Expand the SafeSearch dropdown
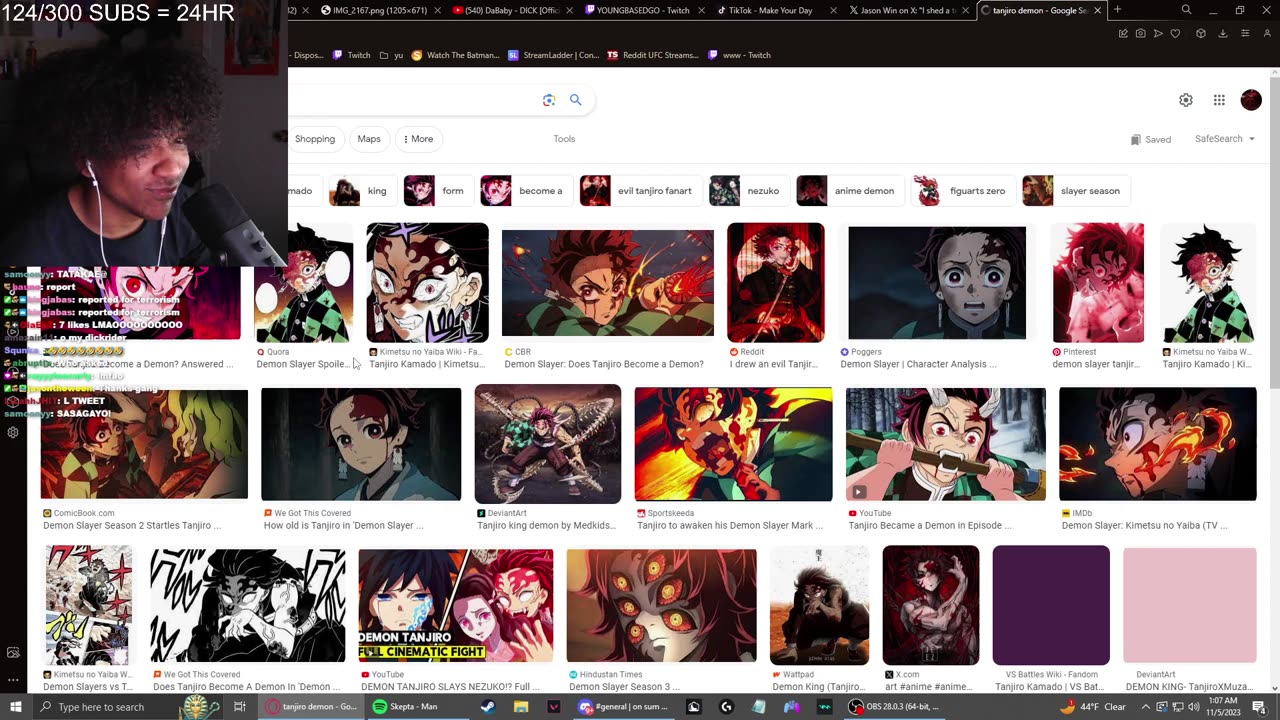This screenshot has height=720, width=1280. coord(1225,139)
